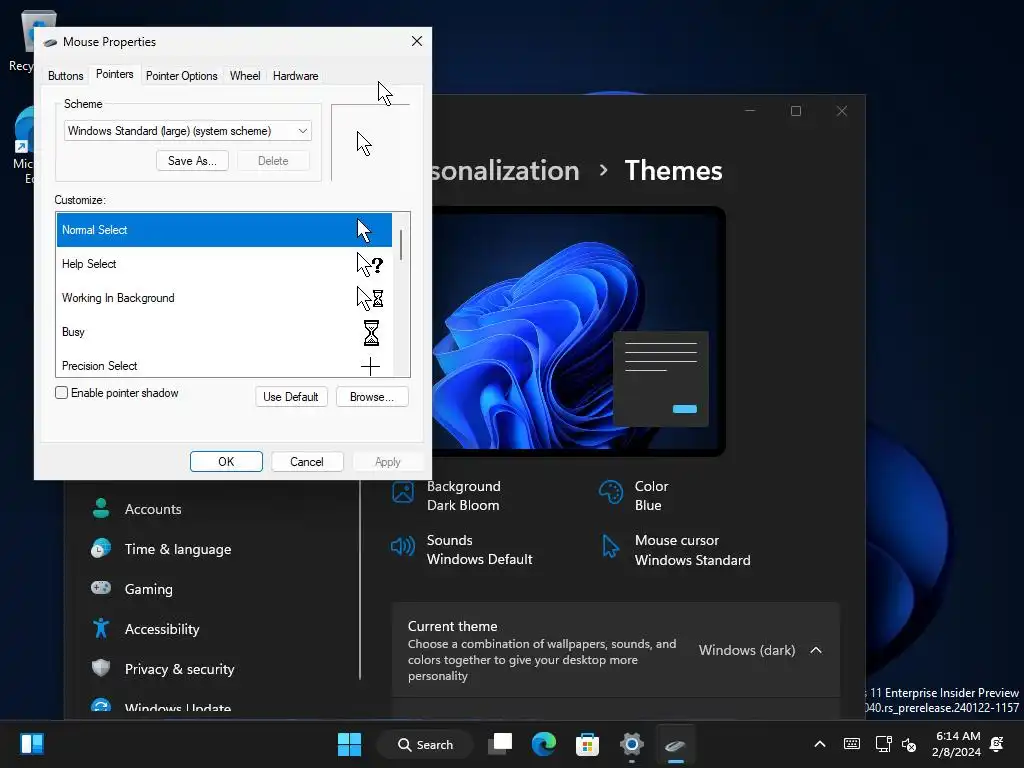Launch Microsoft Edge from taskbar
The height and width of the screenshot is (768, 1024).
click(543, 744)
